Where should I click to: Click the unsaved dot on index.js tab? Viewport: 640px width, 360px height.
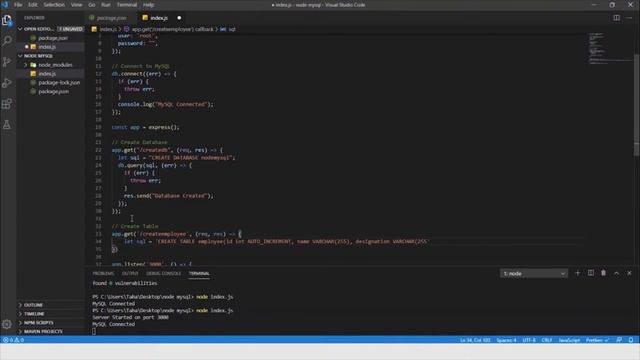(179, 18)
